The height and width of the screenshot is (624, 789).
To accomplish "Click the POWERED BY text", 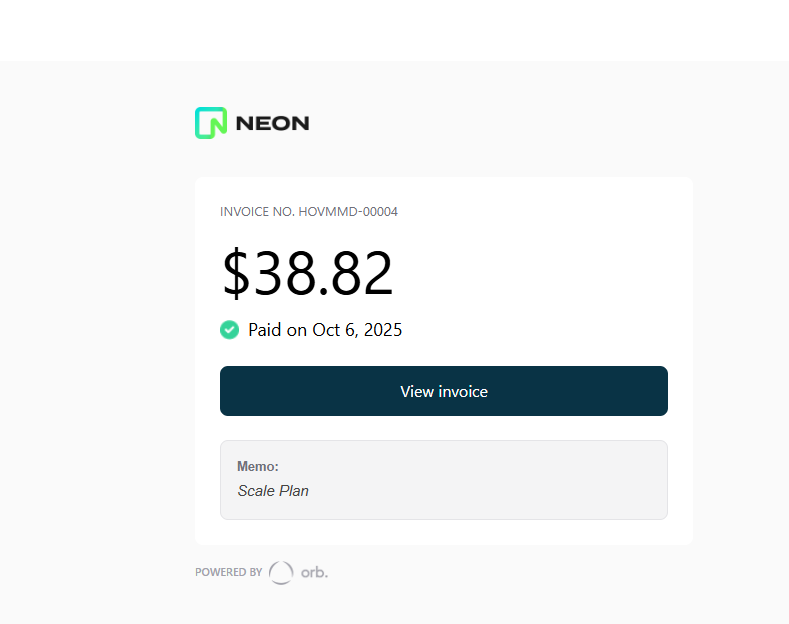I will [x=228, y=573].
